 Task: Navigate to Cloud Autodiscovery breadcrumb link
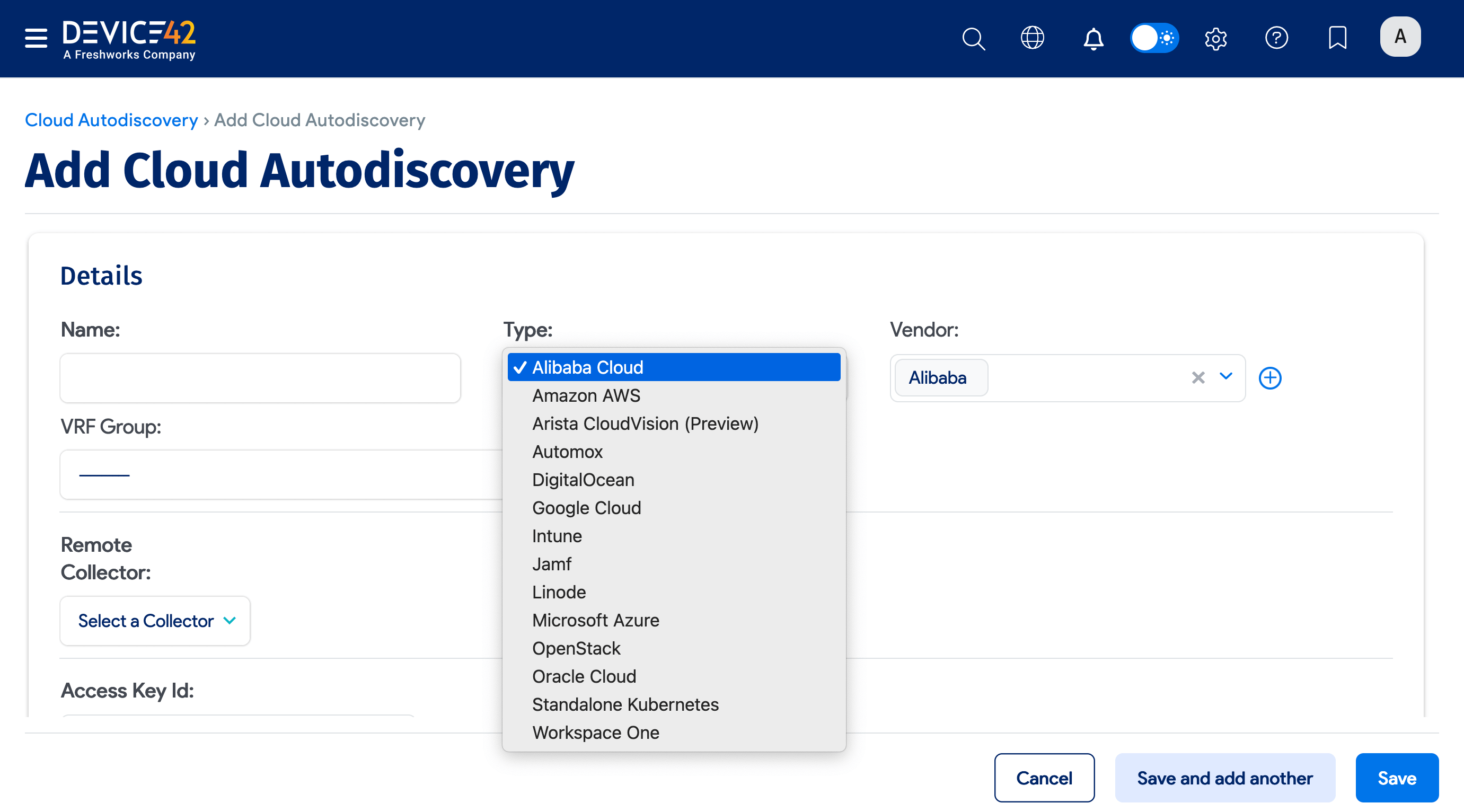111,120
